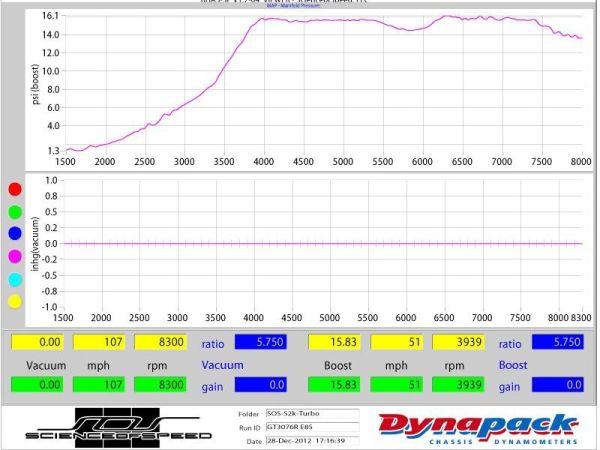600x450 pixels.
Task: Click the green Boost rpm field 3939
Action: pyautogui.click(x=458, y=384)
